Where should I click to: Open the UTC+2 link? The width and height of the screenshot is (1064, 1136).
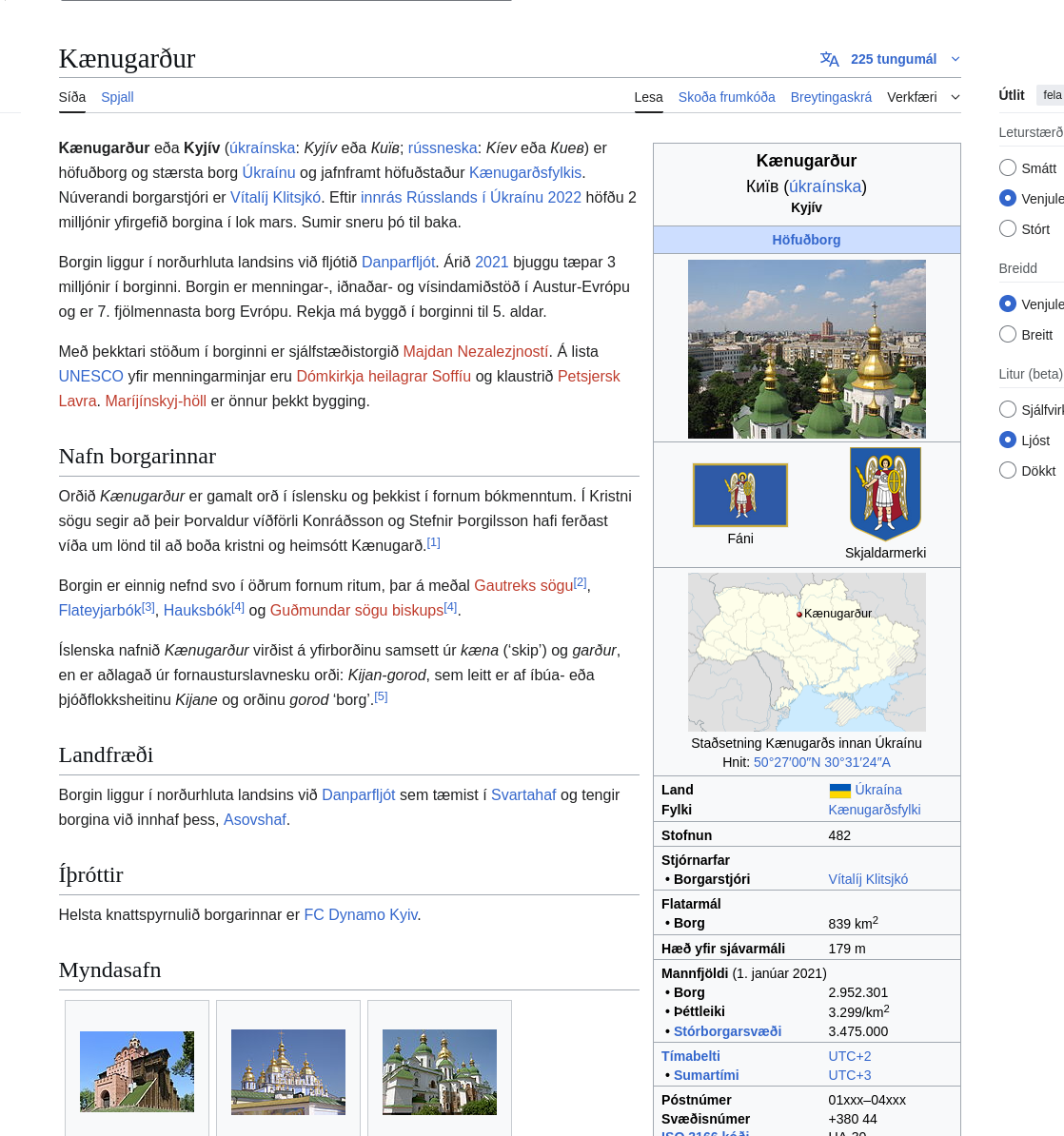pyautogui.click(x=850, y=1056)
